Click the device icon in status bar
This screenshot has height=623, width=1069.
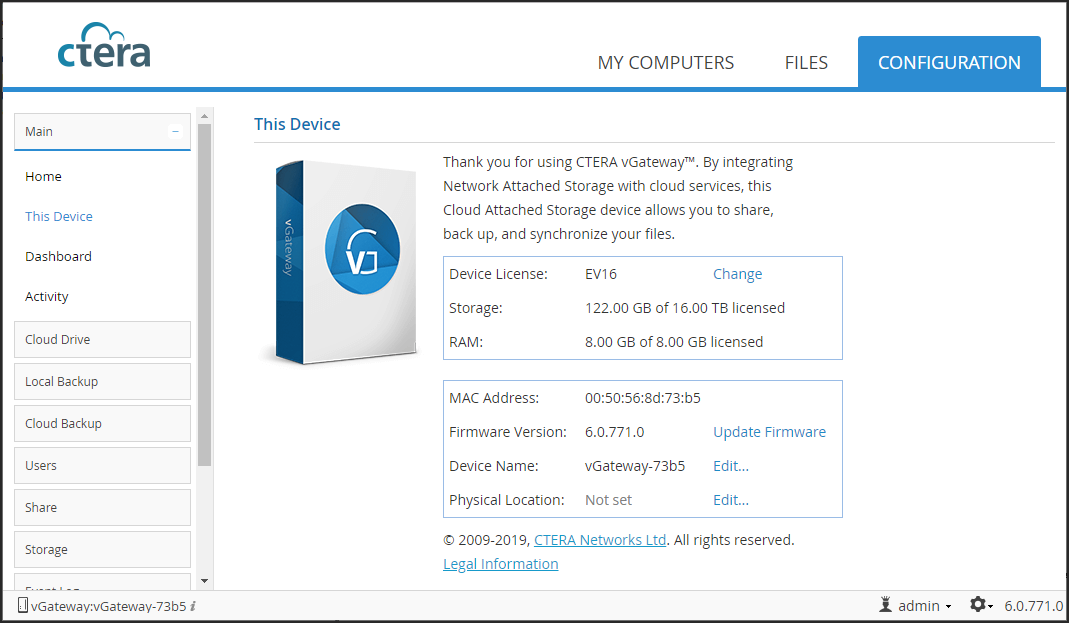click(22, 605)
